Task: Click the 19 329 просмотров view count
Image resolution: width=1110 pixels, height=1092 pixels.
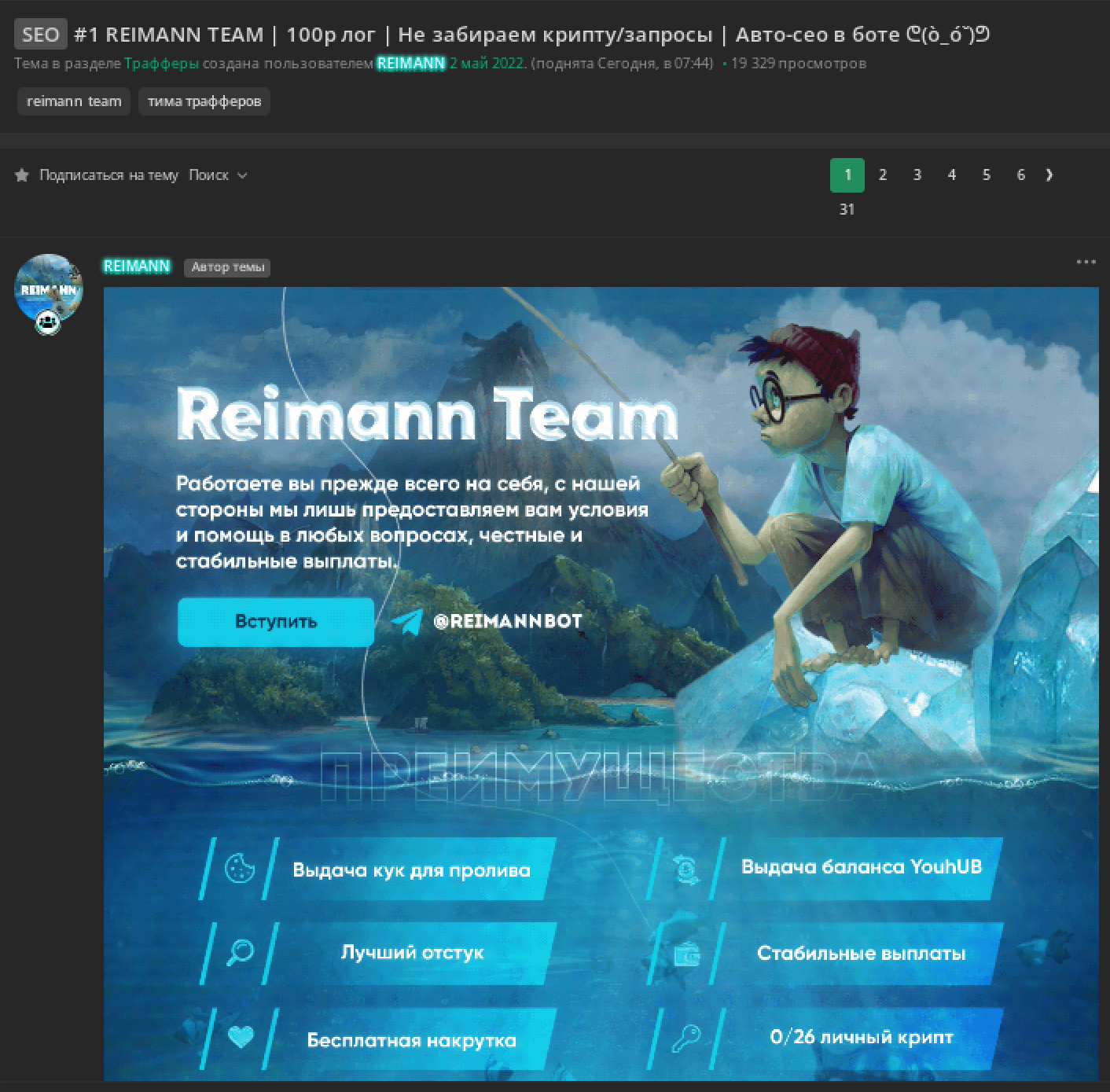Action: [799, 64]
